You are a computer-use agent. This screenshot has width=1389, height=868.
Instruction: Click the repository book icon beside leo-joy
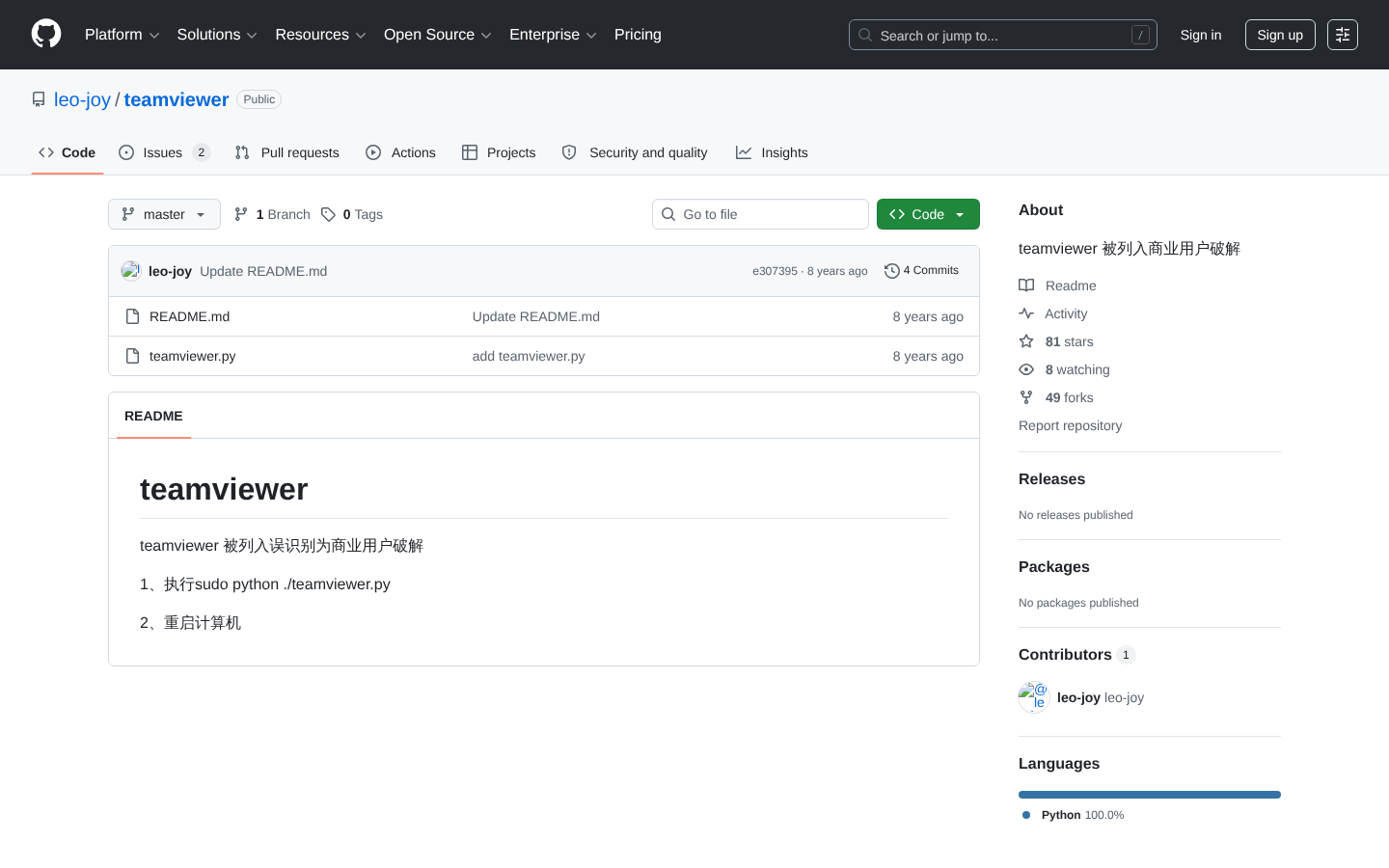click(x=39, y=99)
